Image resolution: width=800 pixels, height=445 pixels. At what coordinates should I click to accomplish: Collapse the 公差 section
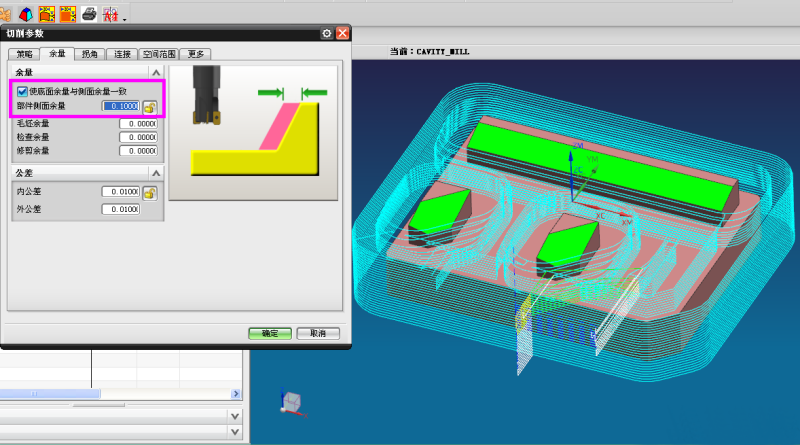point(155,174)
